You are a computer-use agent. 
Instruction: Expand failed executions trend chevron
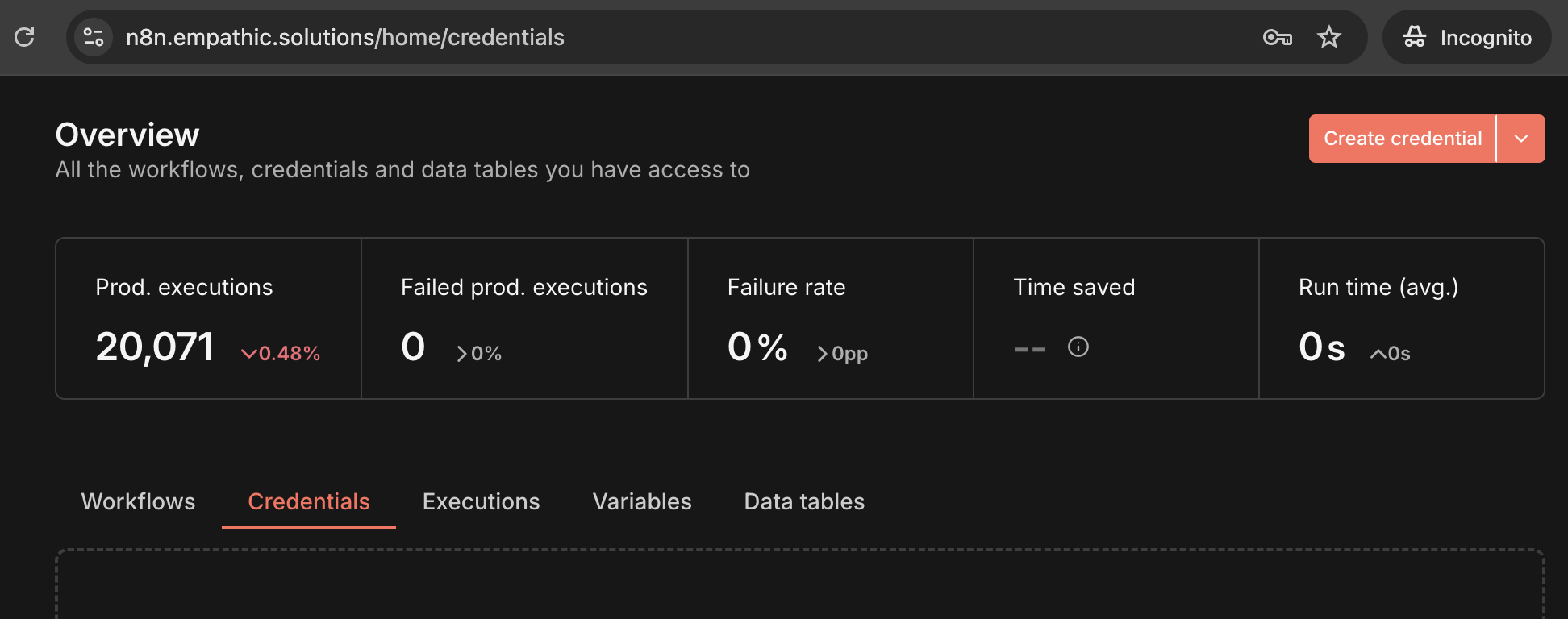click(x=461, y=352)
